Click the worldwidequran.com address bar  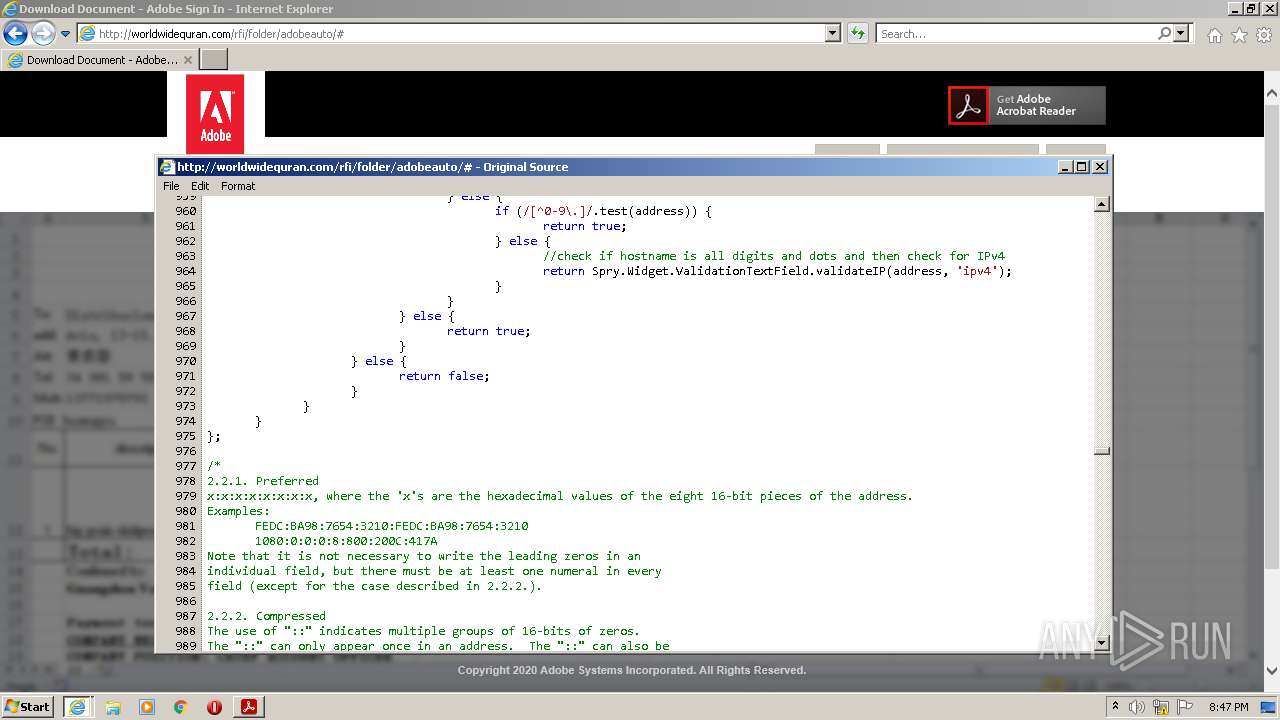click(x=452, y=33)
